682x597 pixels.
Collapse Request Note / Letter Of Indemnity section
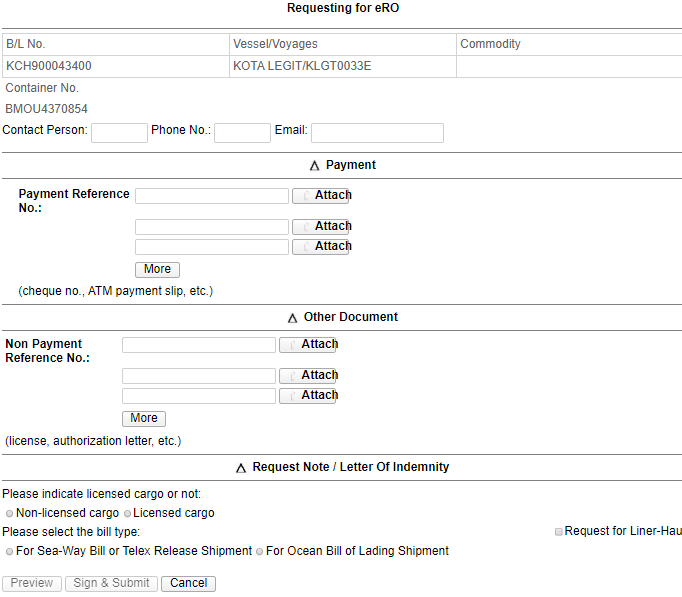pos(241,468)
